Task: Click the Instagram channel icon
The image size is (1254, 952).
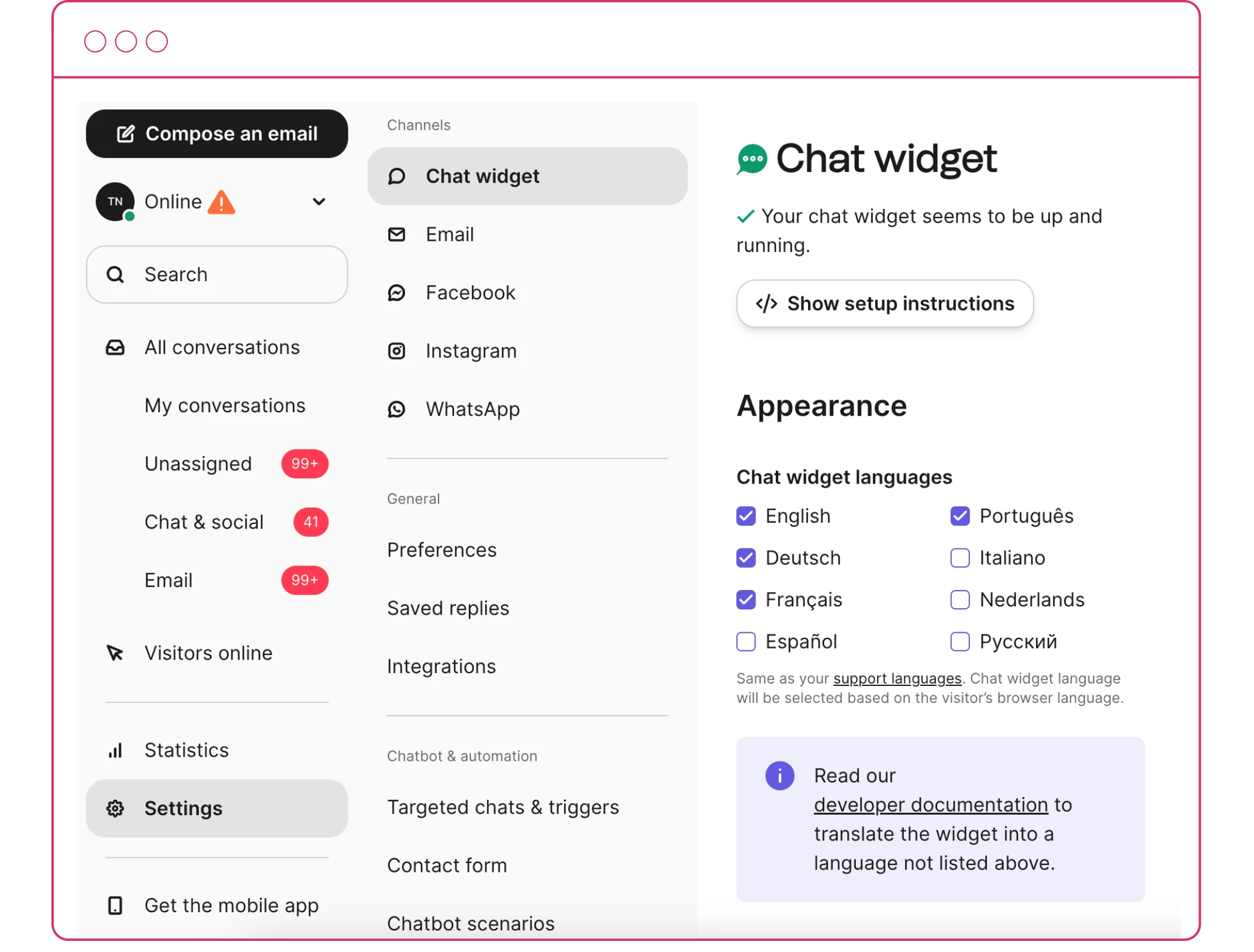Action: pyautogui.click(x=396, y=351)
